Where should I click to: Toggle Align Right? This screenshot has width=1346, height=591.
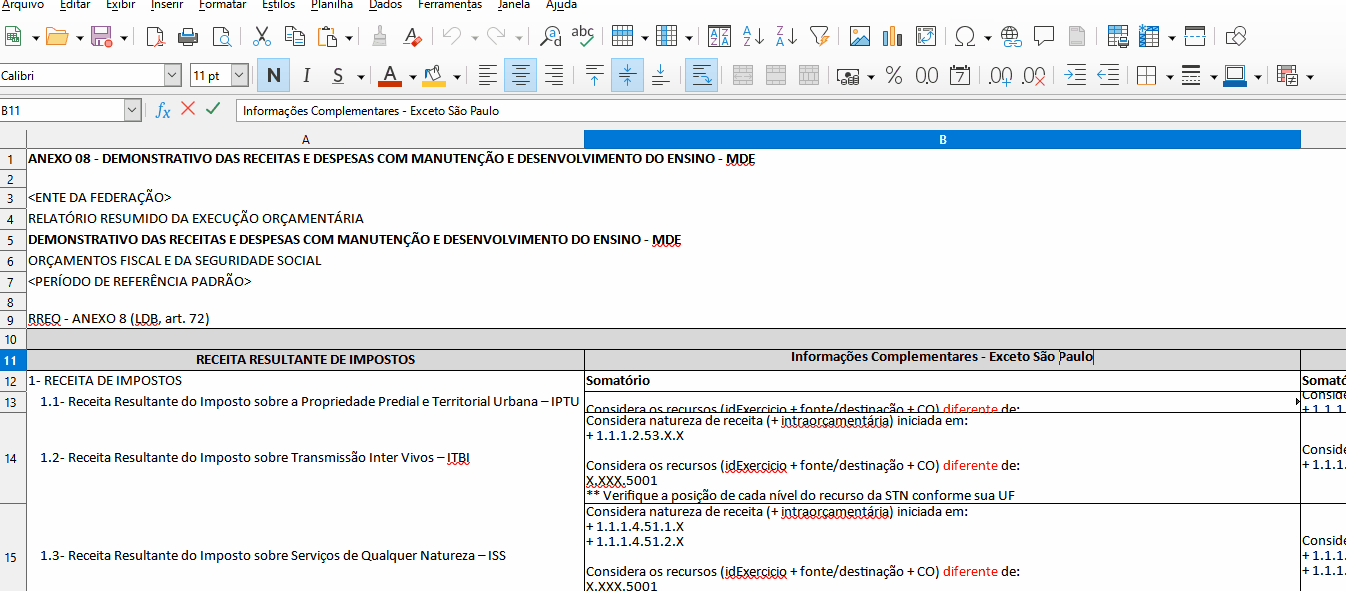553,76
